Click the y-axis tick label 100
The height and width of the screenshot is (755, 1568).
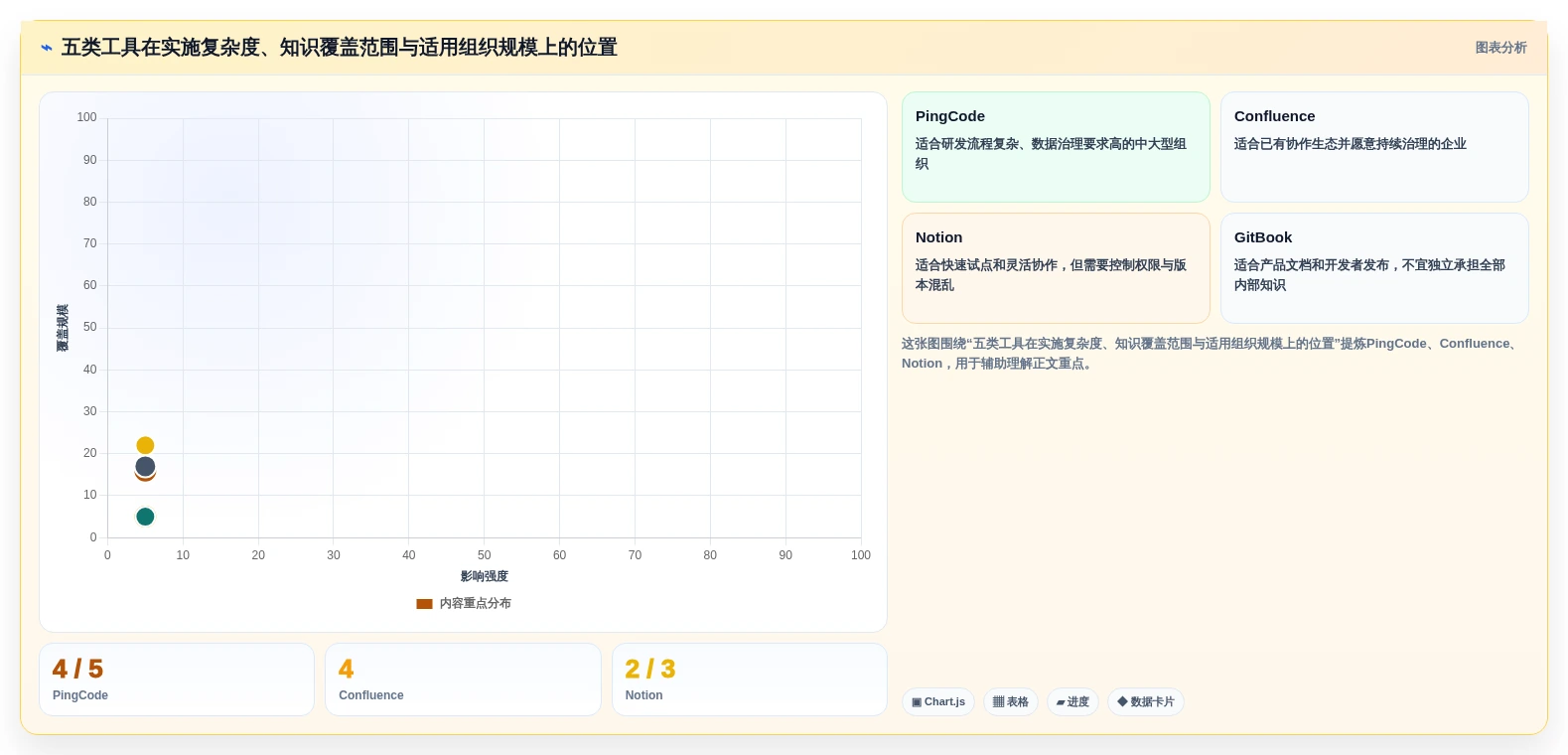click(87, 117)
